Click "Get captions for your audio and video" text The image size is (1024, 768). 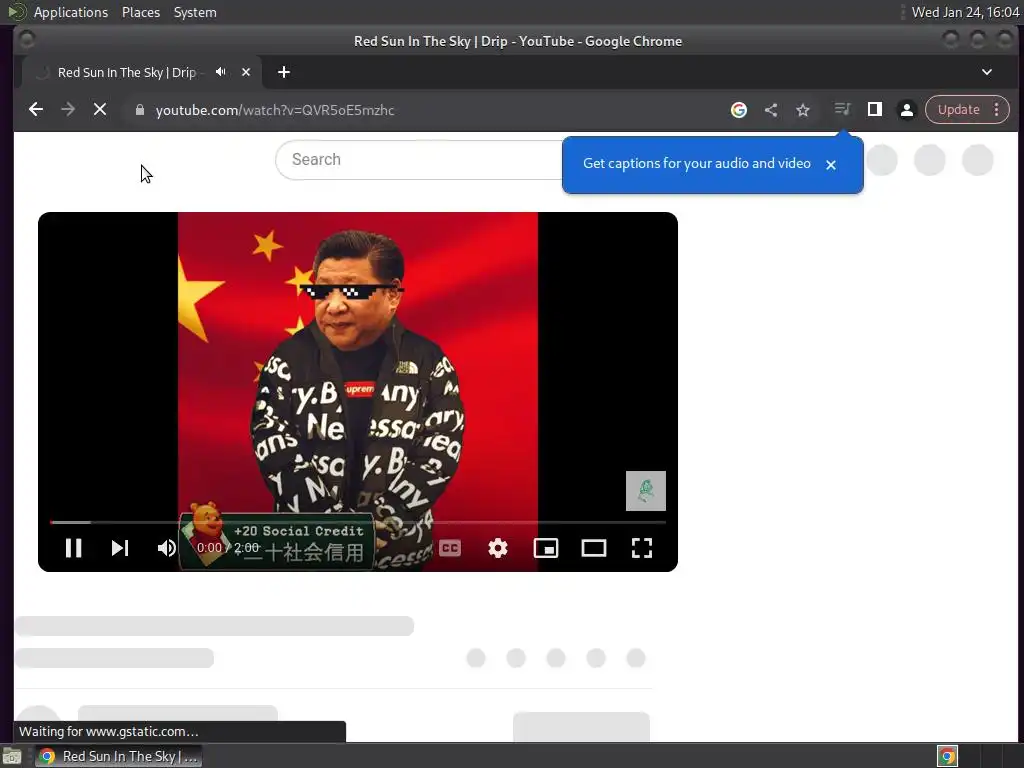point(697,163)
